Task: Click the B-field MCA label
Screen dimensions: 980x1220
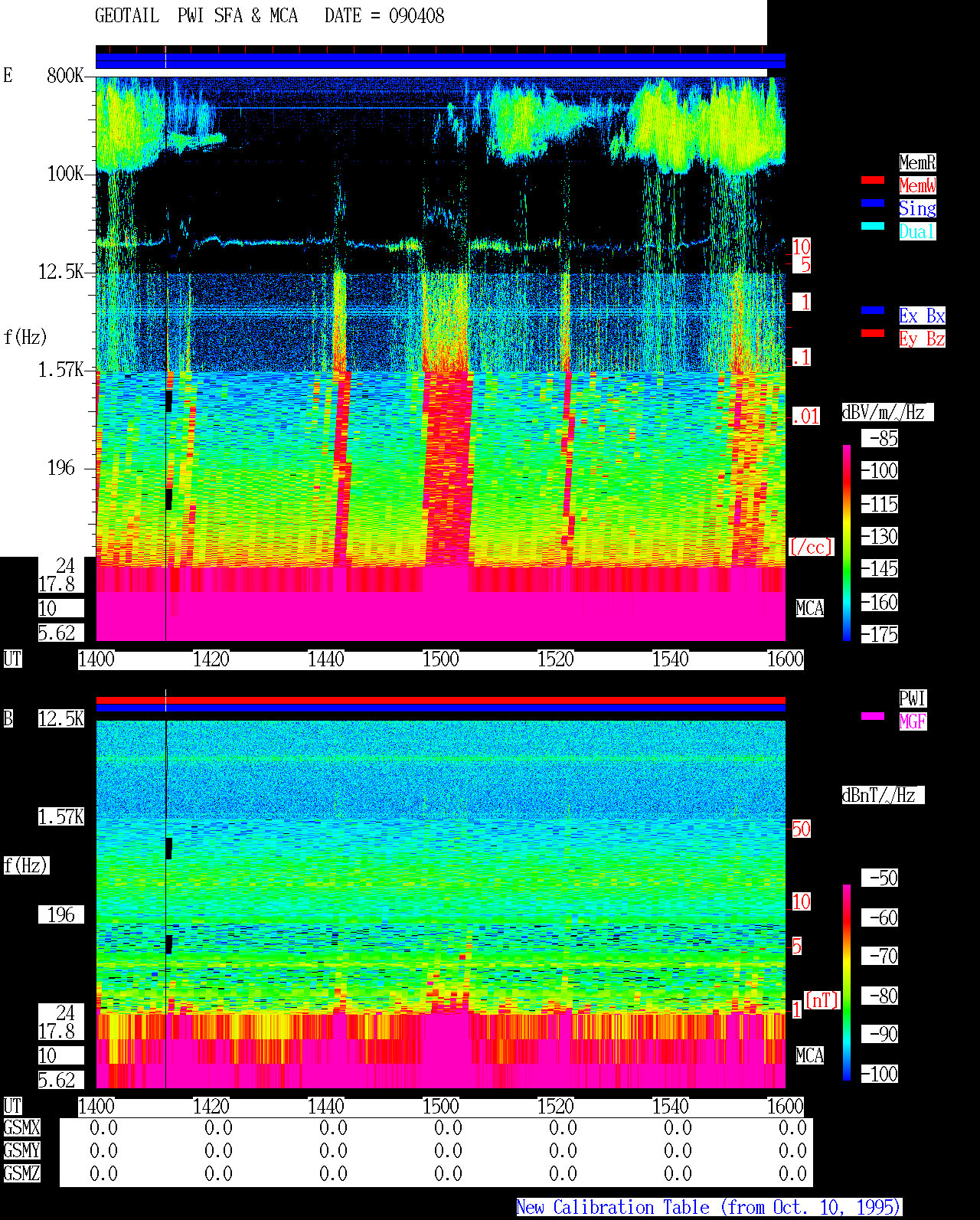Action: coord(810,1056)
